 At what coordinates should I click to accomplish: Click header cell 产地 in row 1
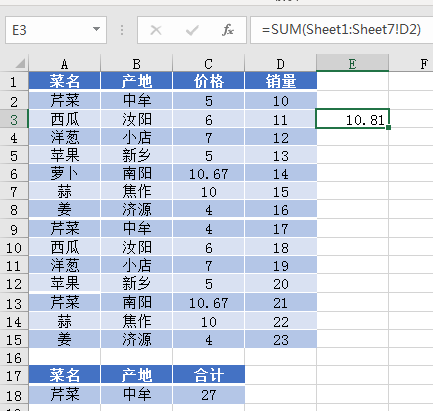(x=136, y=81)
